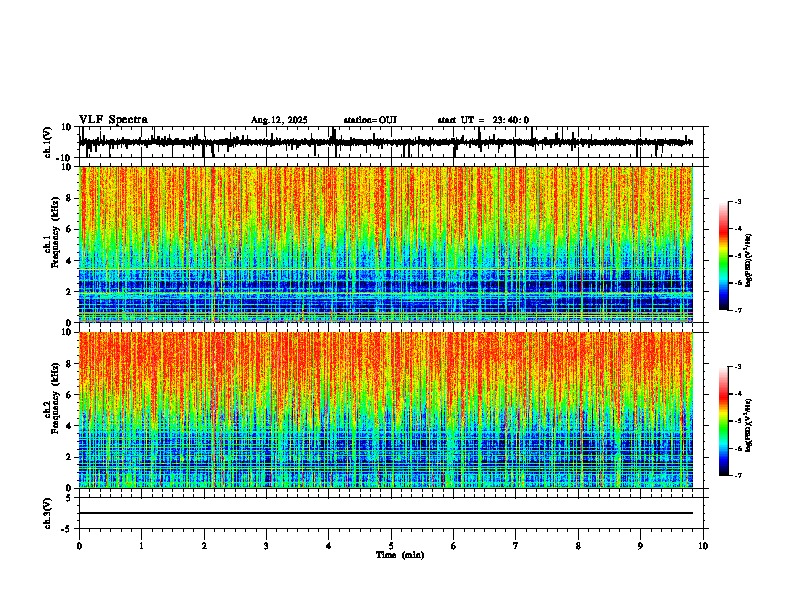Click the "5" tick of ch.3(V) axis

click(x=70, y=497)
